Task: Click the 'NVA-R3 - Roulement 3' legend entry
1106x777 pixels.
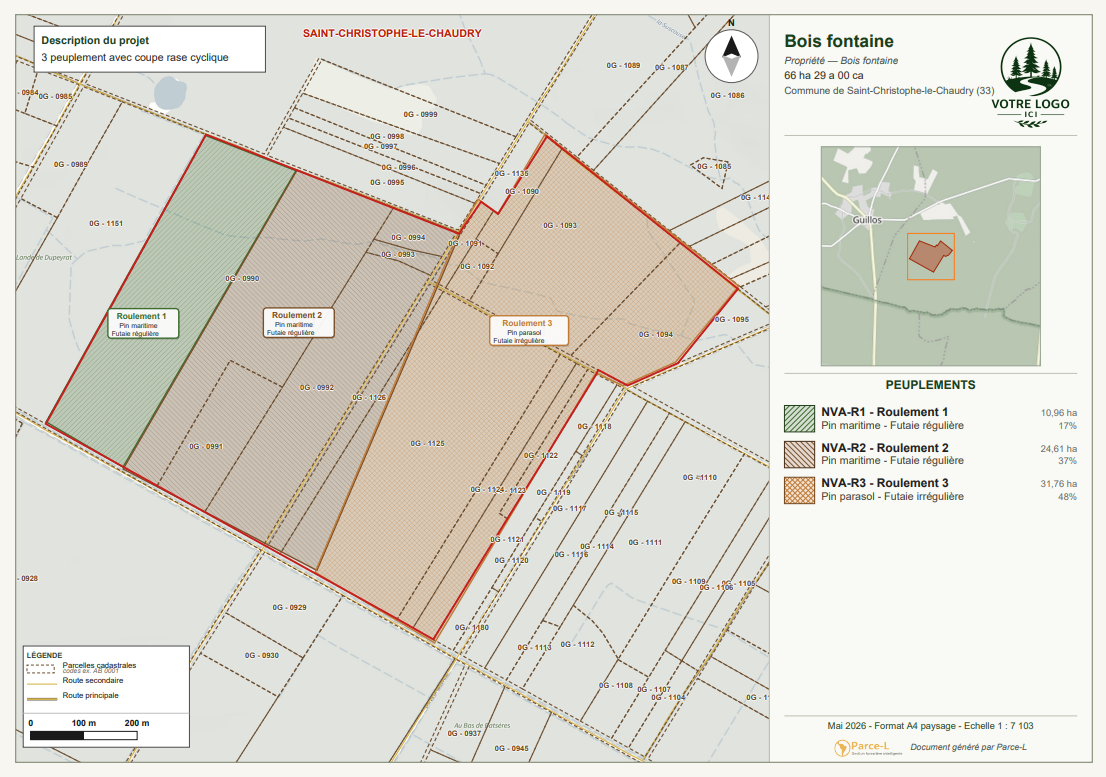Action: [885, 483]
